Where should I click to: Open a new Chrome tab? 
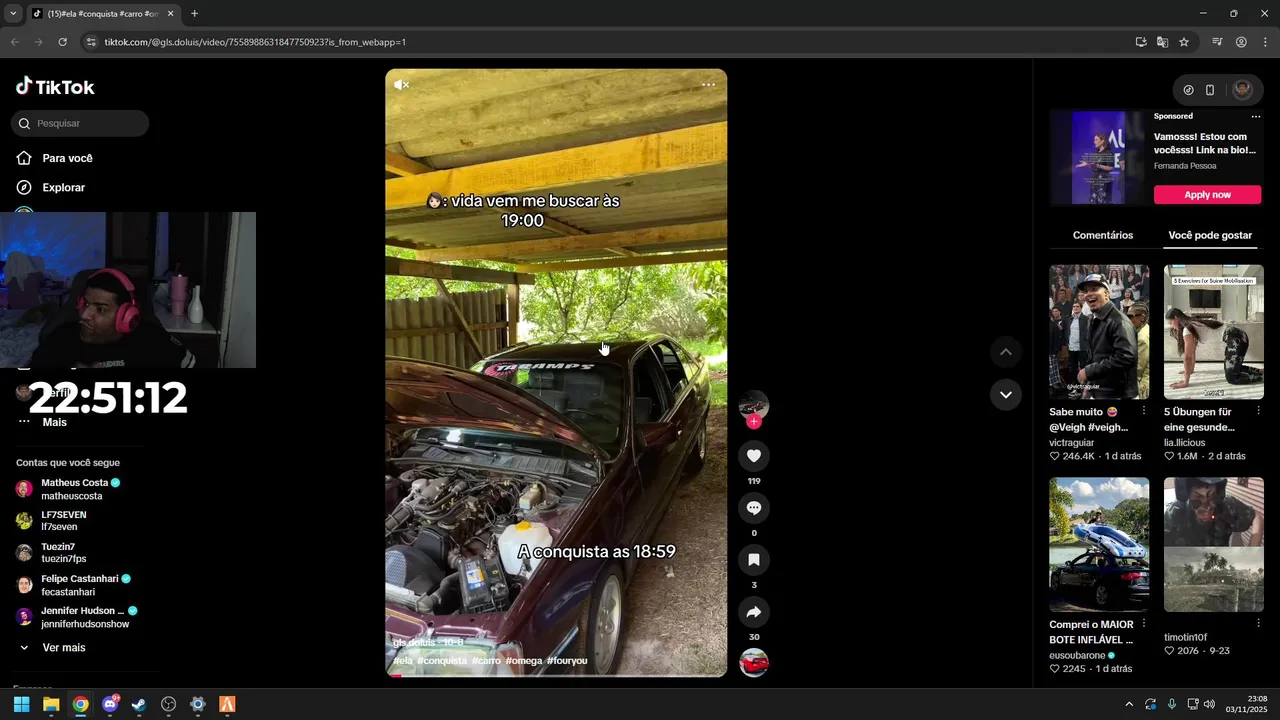[194, 14]
